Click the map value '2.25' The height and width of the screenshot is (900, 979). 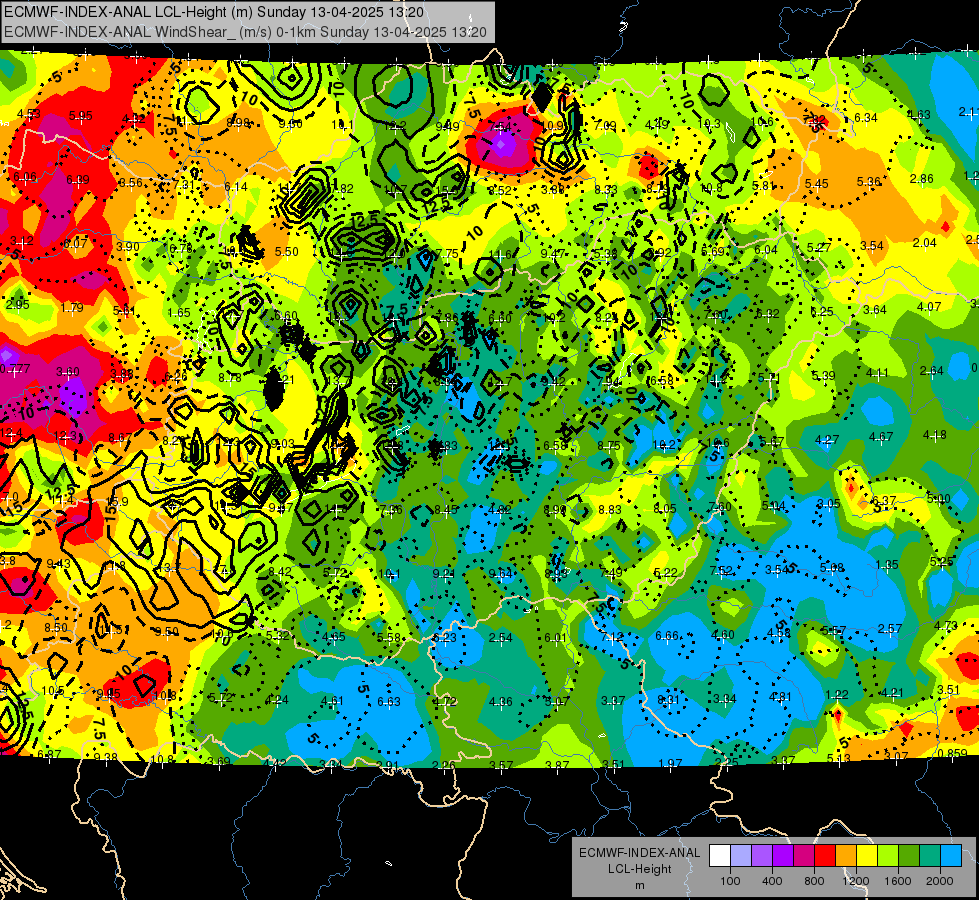[726, 763]
